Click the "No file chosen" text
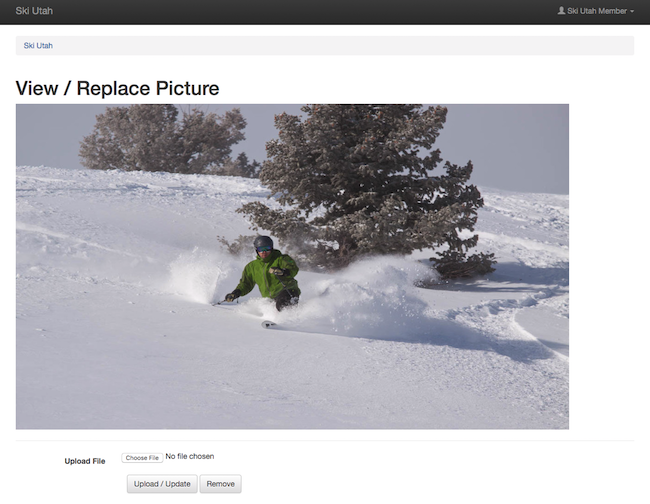 click(189, 457)
